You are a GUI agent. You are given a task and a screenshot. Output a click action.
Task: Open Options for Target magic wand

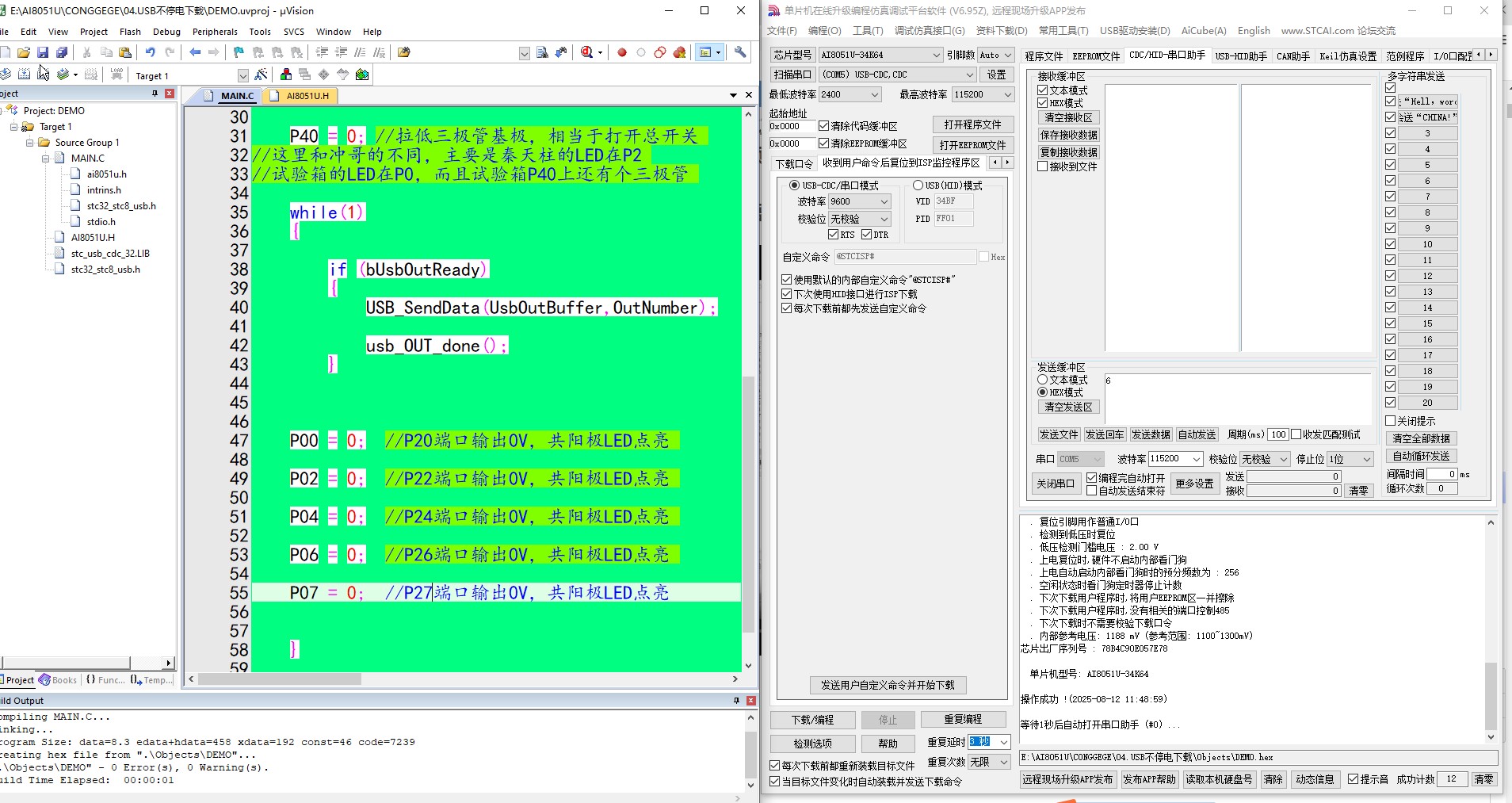click(262, 75)
